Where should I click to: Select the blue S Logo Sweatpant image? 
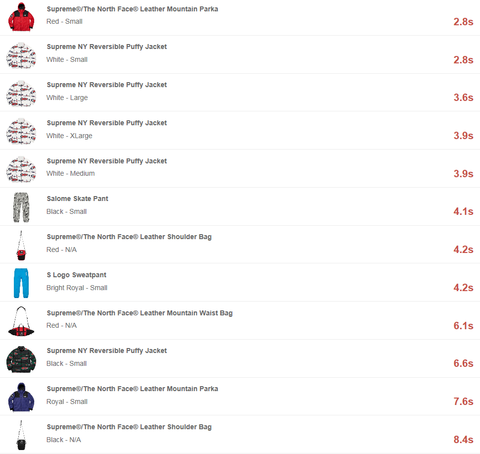tap(21, 283)
